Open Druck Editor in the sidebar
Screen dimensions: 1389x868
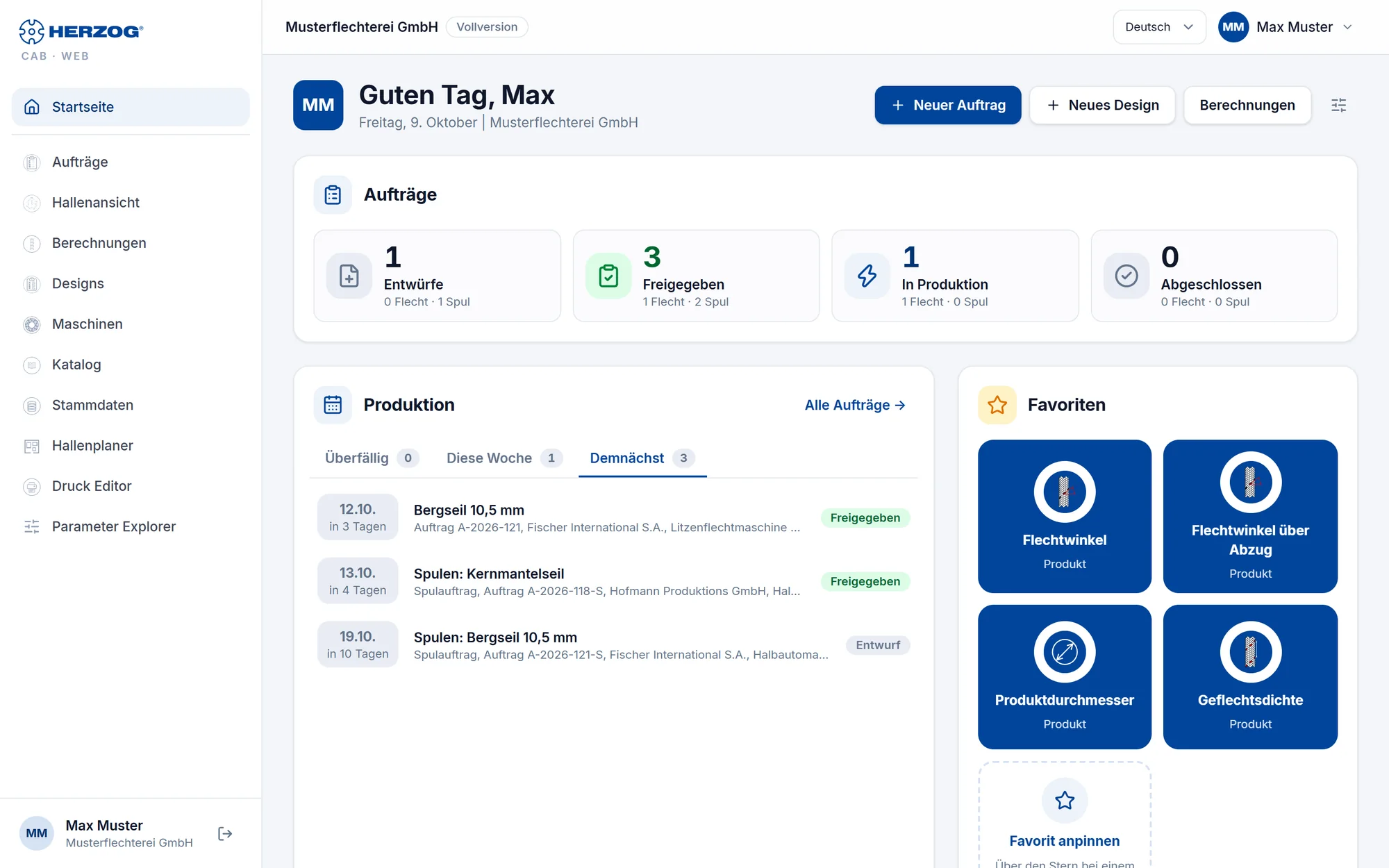(x=131, y=486)
